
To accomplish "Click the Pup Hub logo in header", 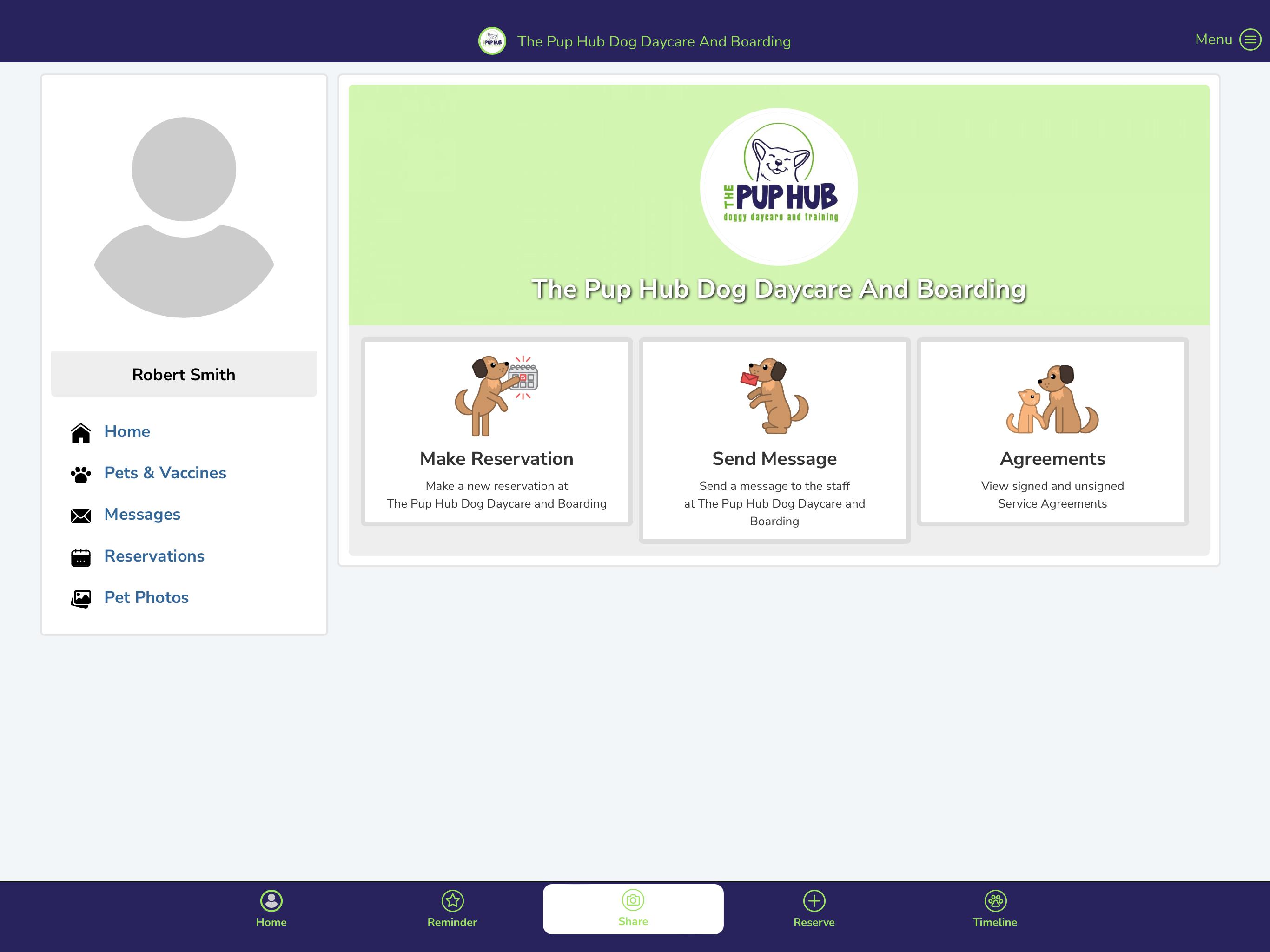I will pos(492,41).
